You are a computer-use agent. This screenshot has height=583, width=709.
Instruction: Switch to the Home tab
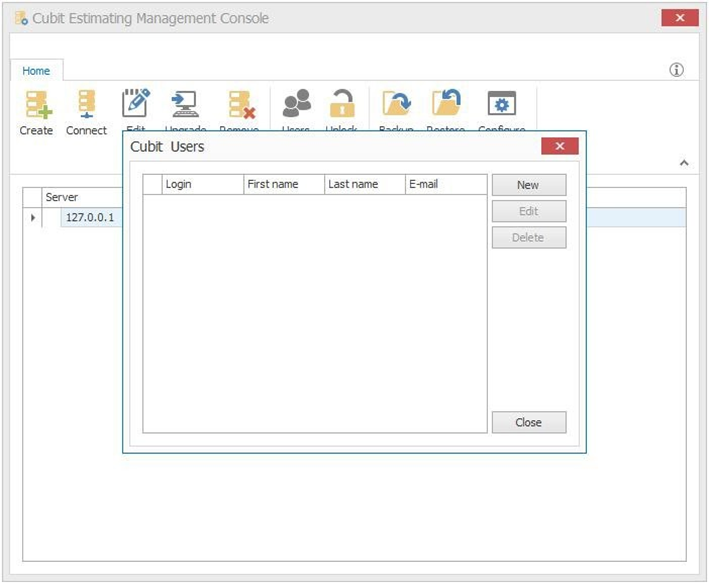click(36, 71)
